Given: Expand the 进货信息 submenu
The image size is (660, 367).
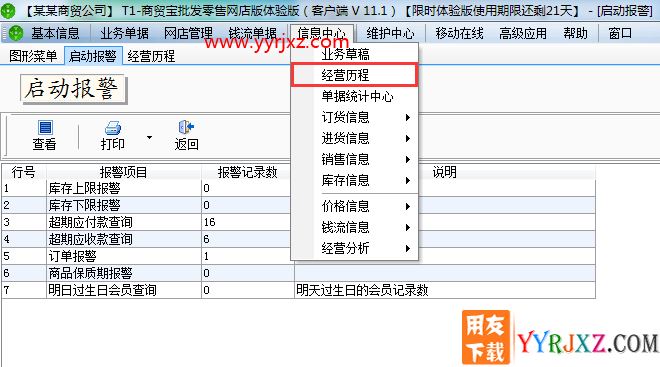Looking at the screenshot, I should (407, 138).
